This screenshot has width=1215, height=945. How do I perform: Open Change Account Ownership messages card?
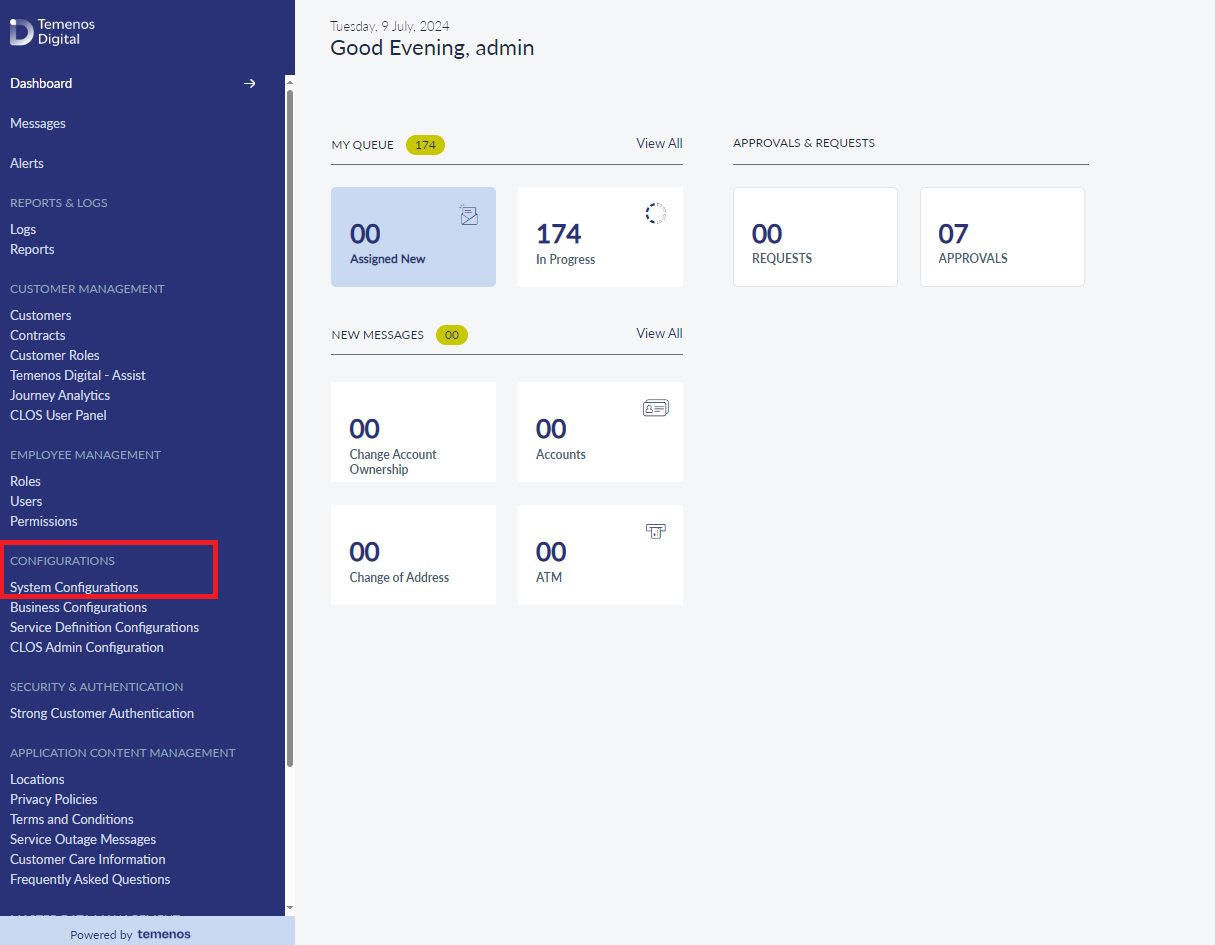coord(413,432)
